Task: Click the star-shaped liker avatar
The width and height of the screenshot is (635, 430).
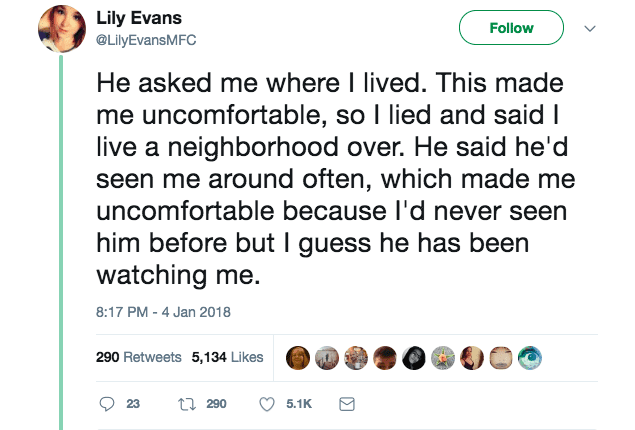Action: pos(443,358)
